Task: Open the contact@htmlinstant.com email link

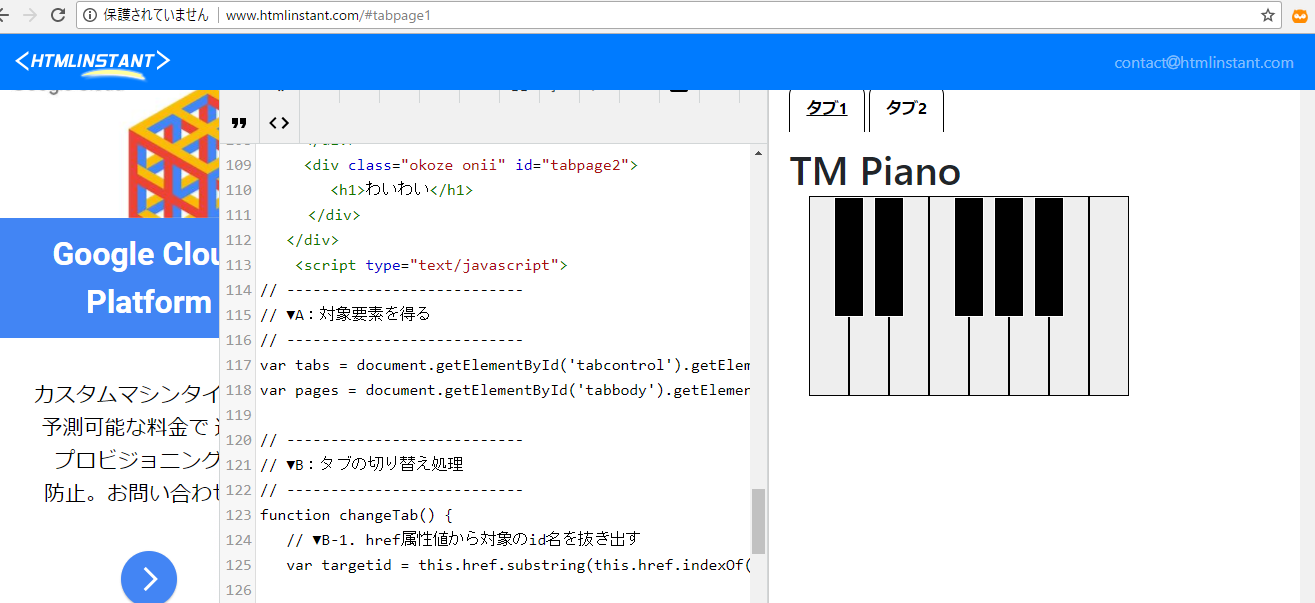Action: [1203, 63]
